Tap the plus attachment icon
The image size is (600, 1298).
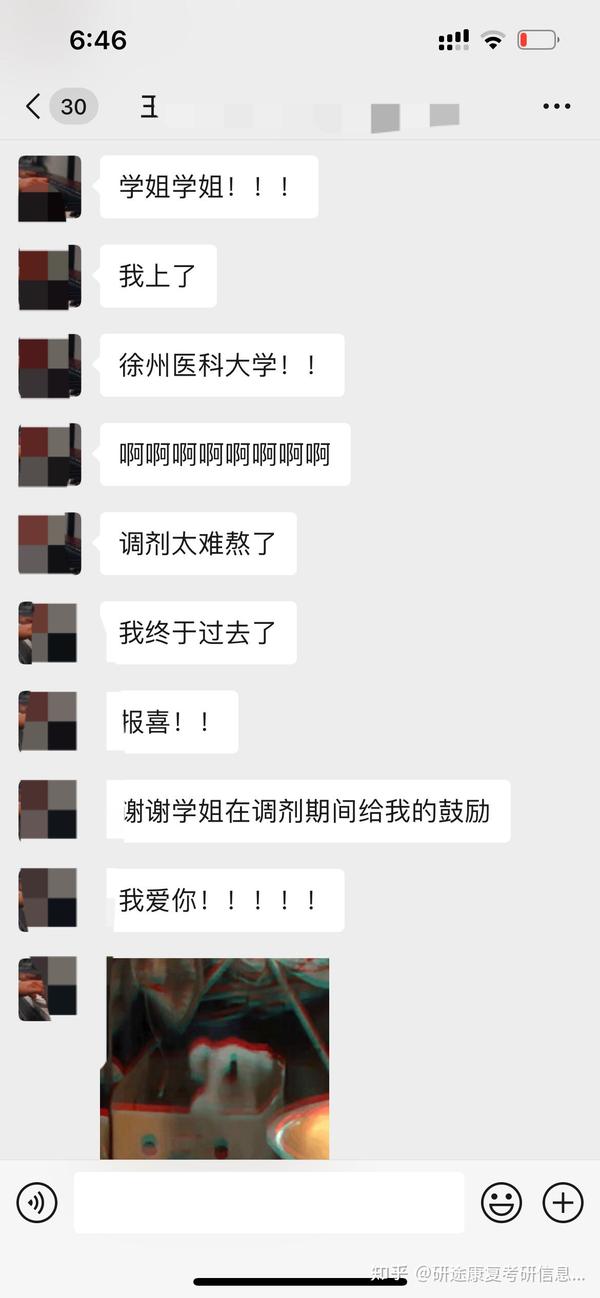pyautogui.click(x=562, y=1201)
